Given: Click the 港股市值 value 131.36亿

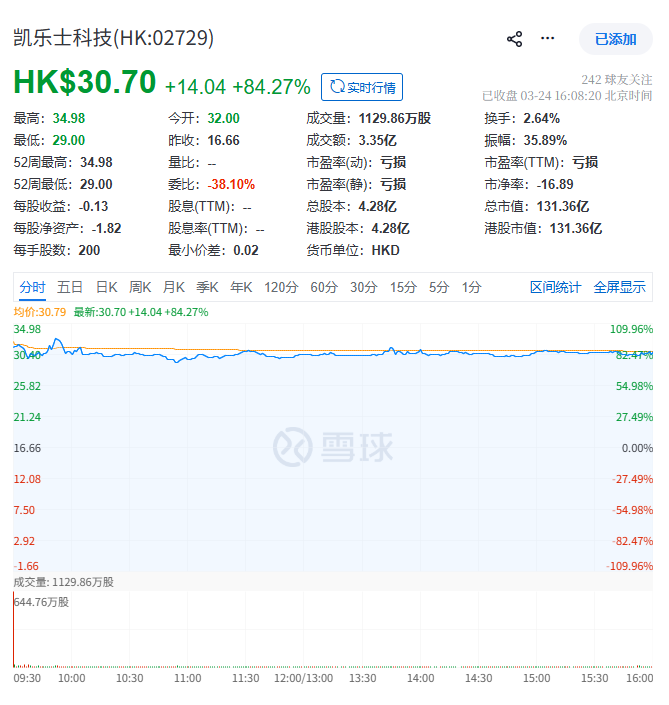Looking at the screenshot, I should pos(576,228).
